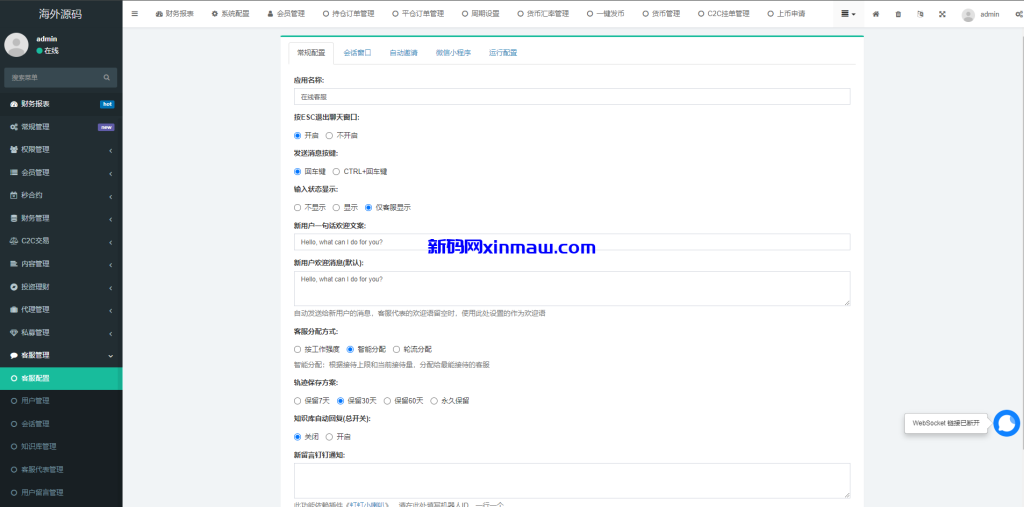
Task: Expand 内容管理 in the sidebar
Action: tap(61, 264)
